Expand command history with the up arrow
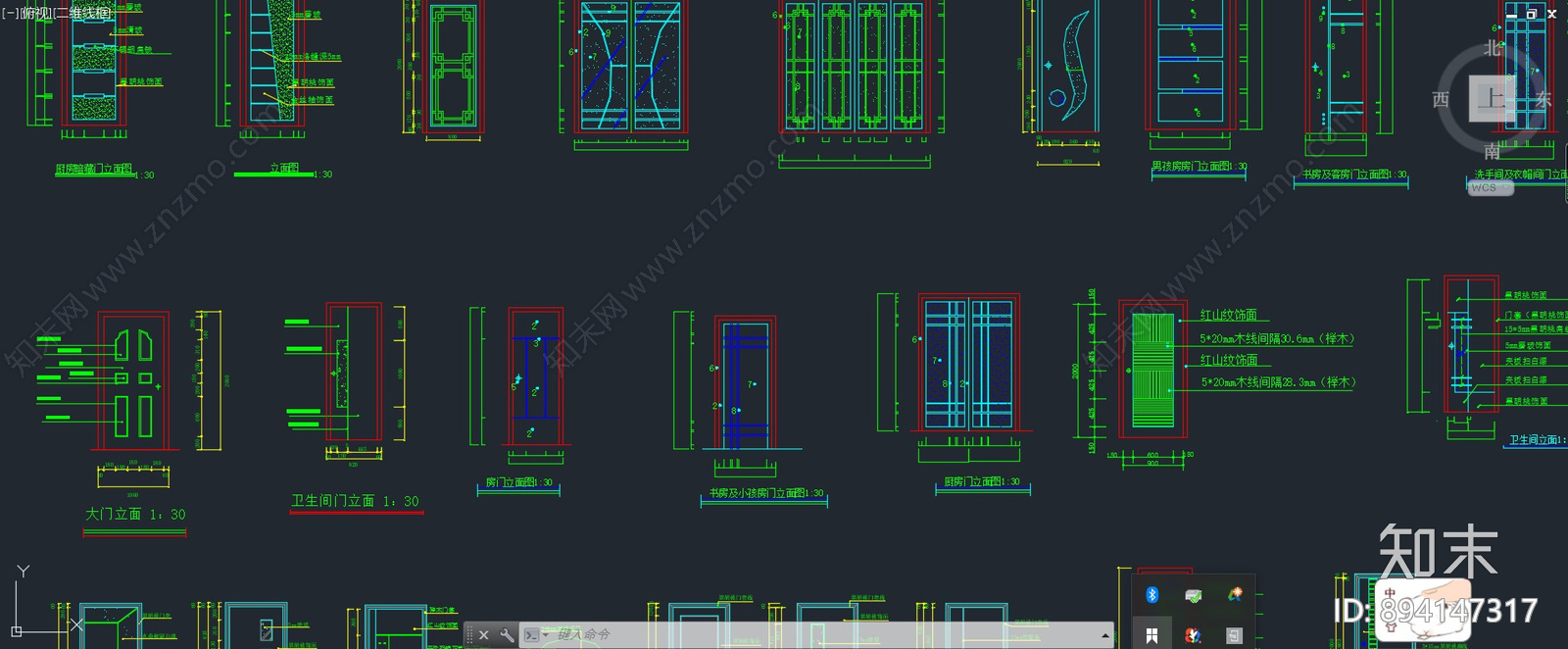The image size is (1568, 649). tap(1105, 635)
